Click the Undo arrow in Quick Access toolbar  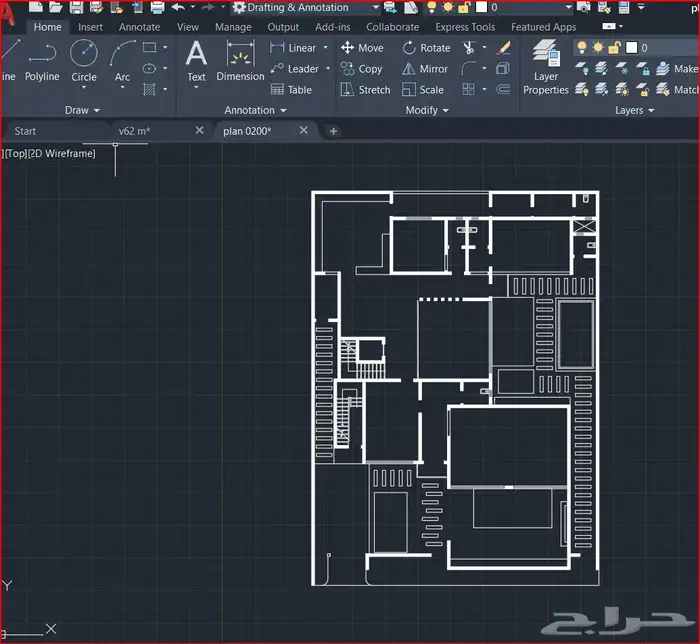179,7
